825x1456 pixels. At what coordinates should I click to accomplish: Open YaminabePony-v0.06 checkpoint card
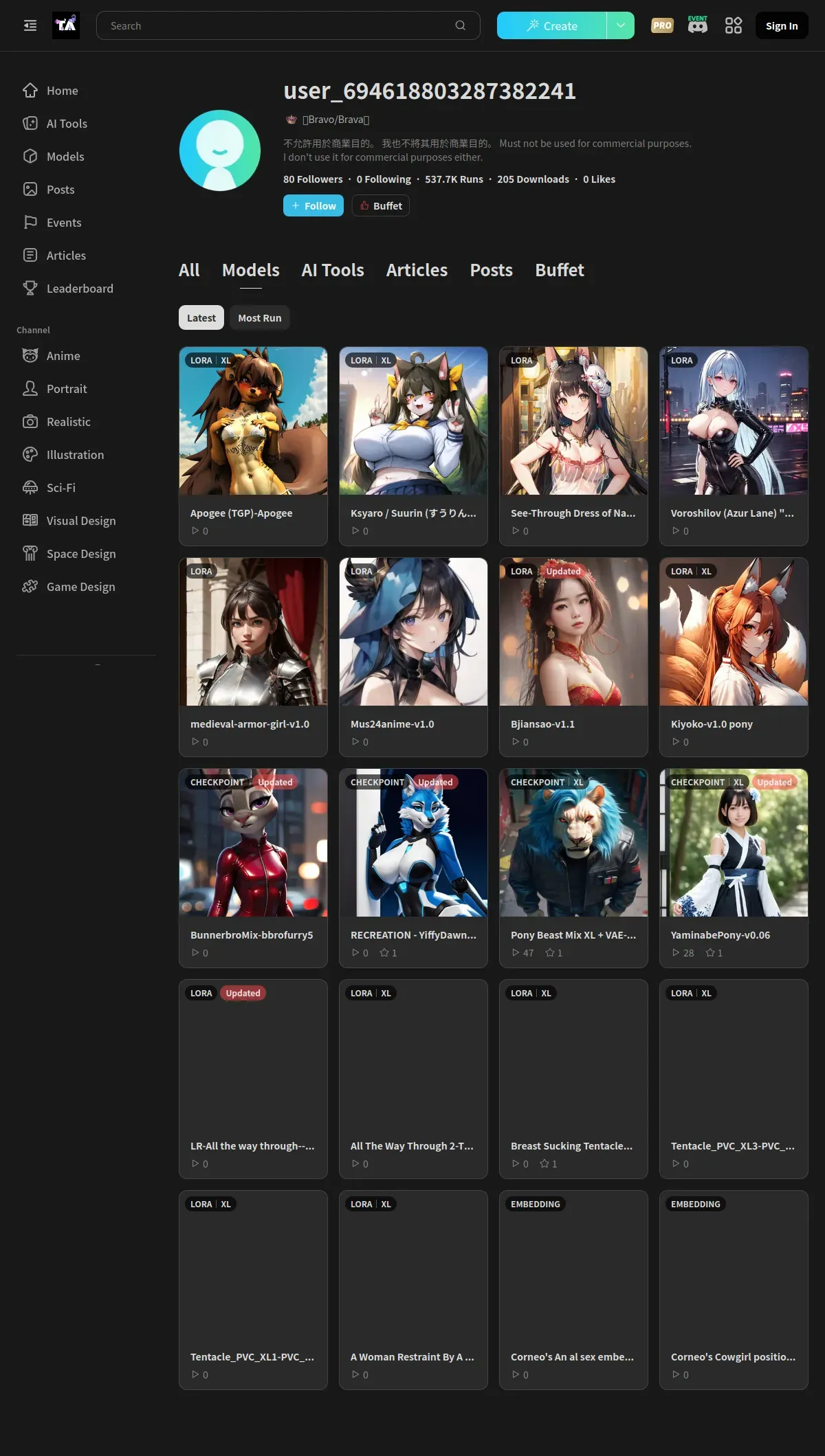734,868
